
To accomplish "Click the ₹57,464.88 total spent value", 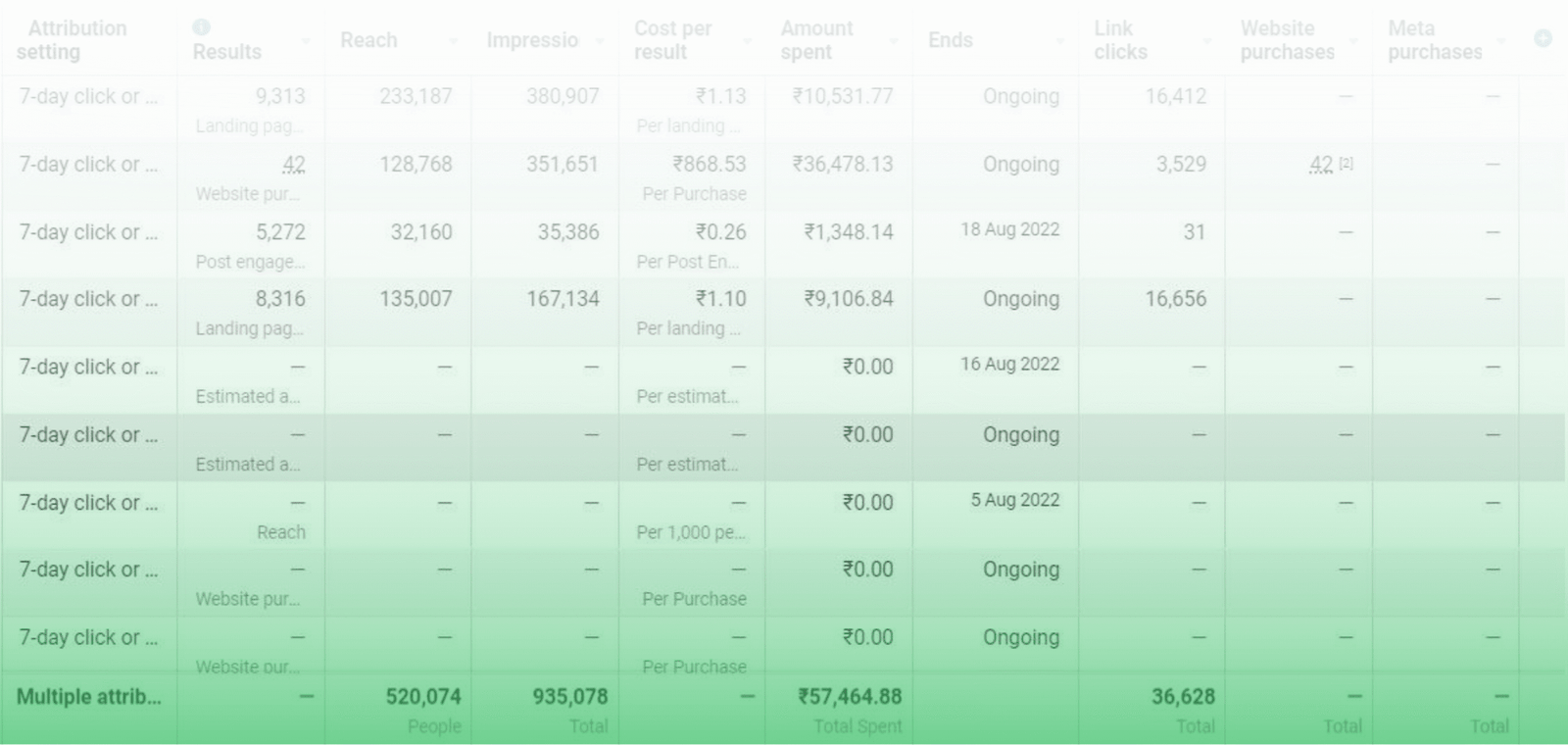I will (850, 697).
